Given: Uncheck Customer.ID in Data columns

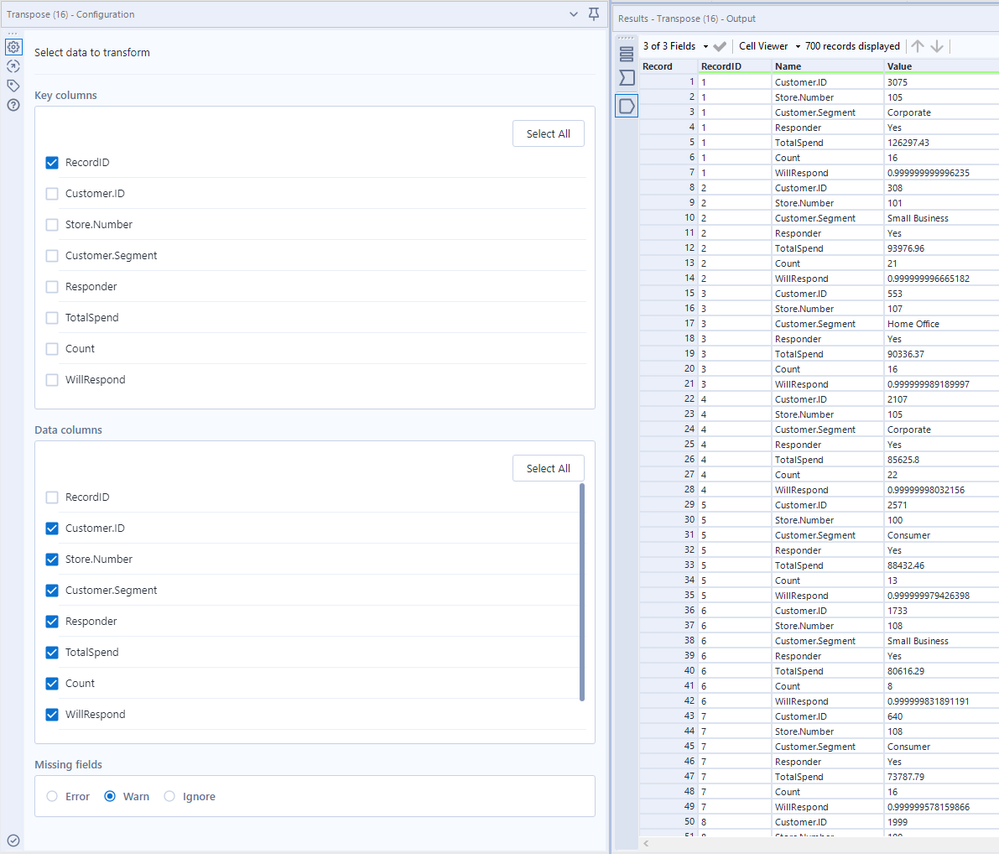Looking at the screenshot, I should (x=52, y=528).
